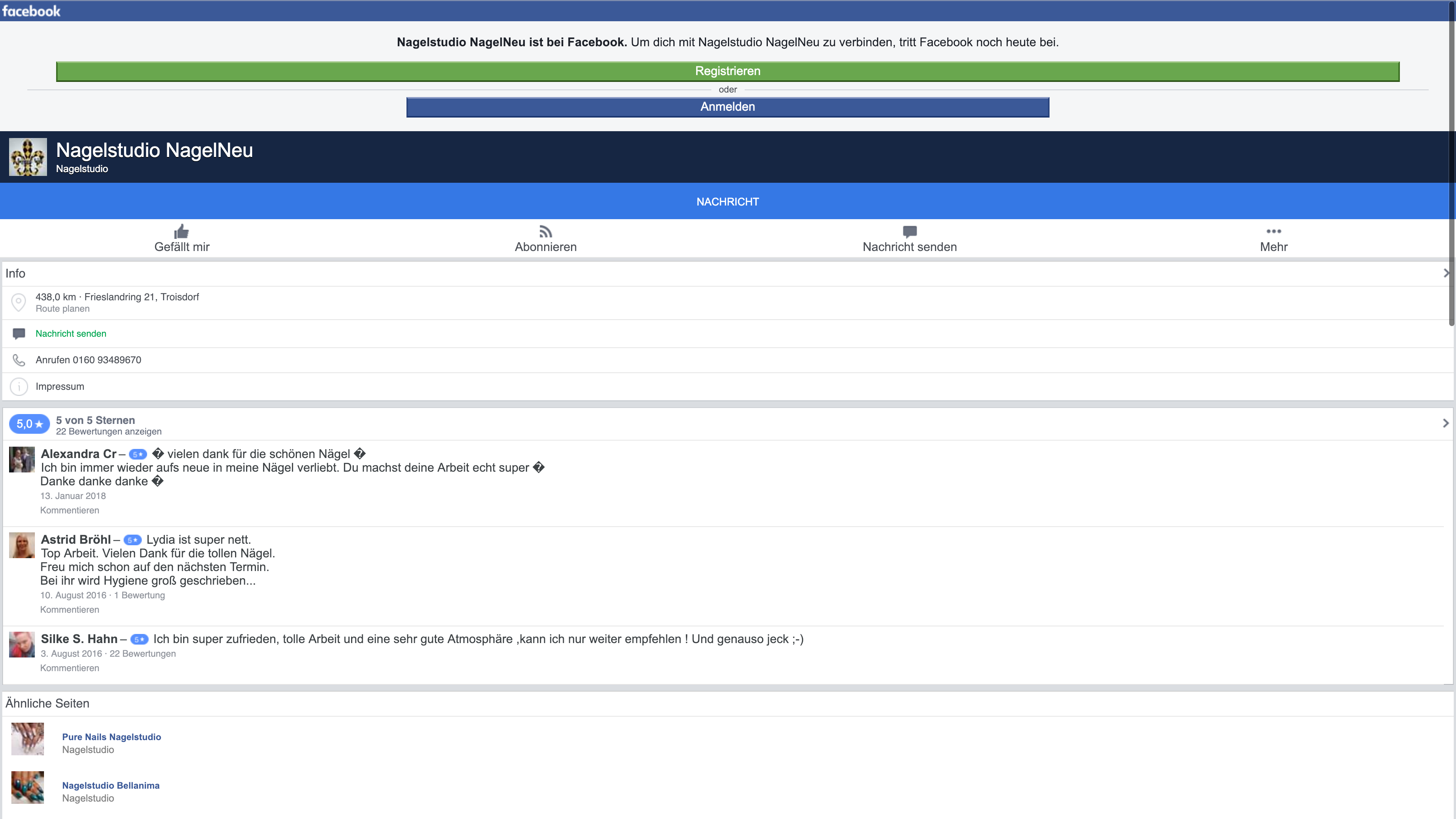The height and width of the screenshot is (819, 1456).
Task: Open the Nagelstudio Bellanima thumbnail
Action: (28, 788)
